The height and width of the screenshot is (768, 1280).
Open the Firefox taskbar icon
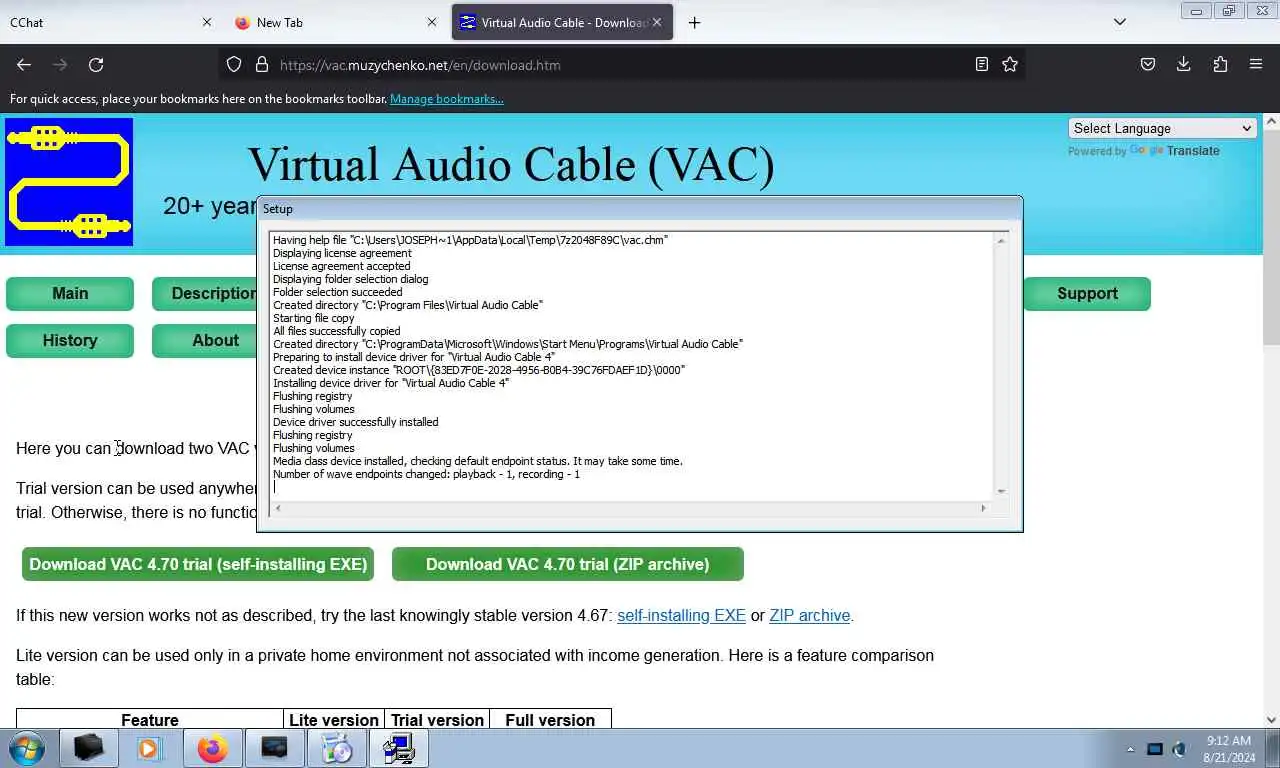(212, 748)
